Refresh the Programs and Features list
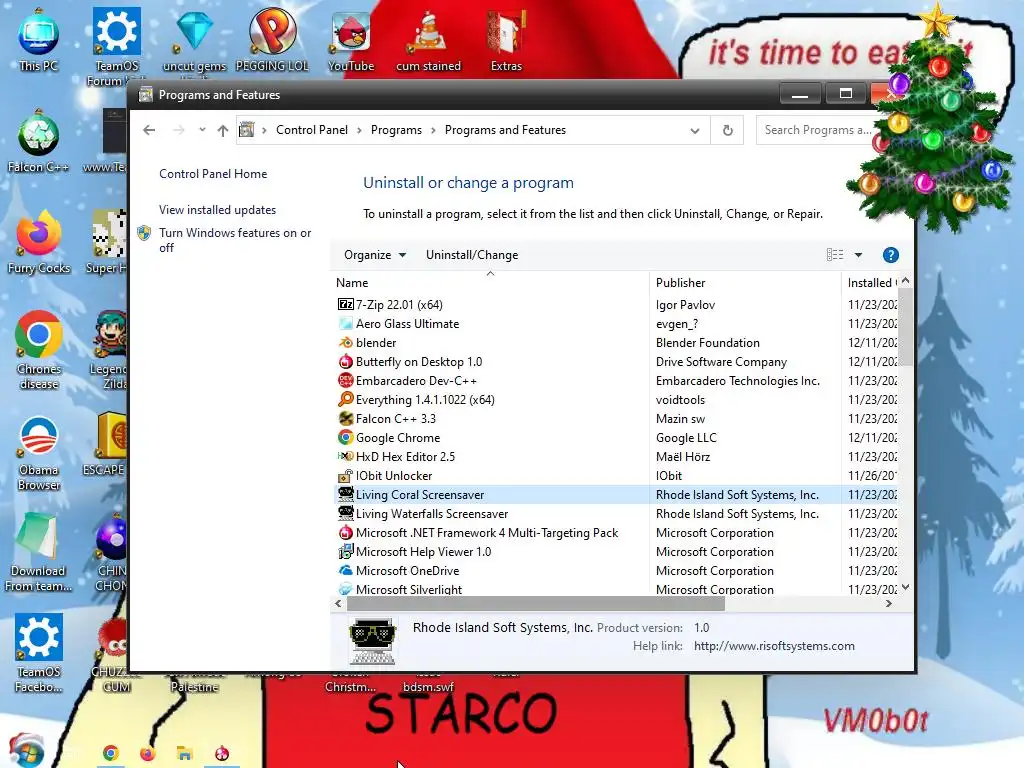The width and height of the screenshot is (1024, 768). [728, 130]
